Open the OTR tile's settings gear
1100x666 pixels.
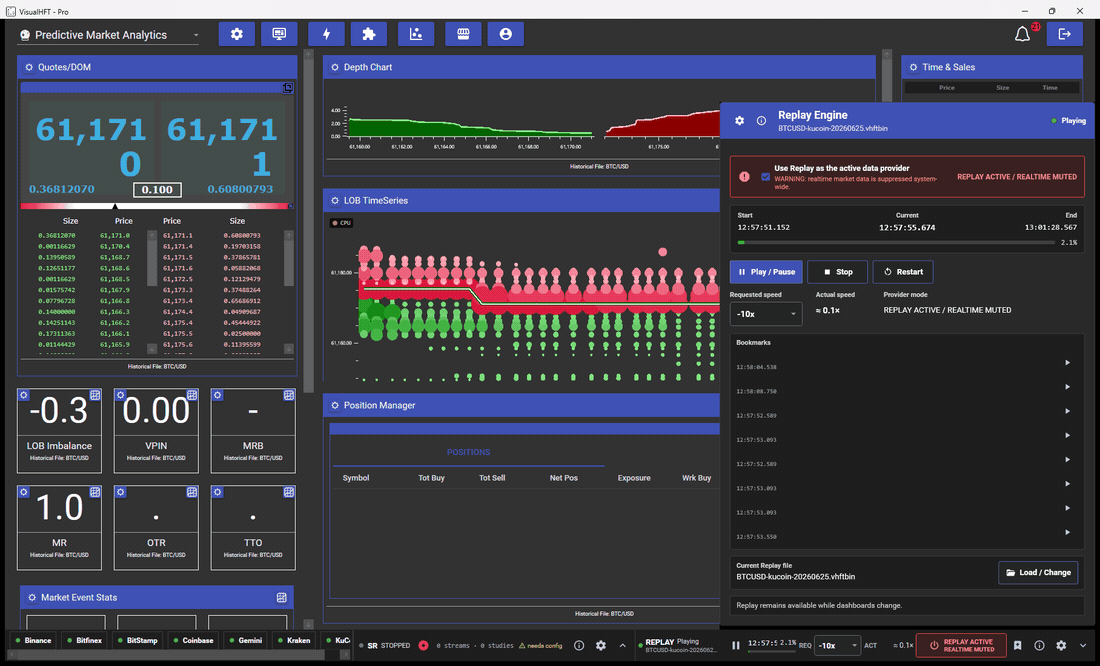click(121, 492)
